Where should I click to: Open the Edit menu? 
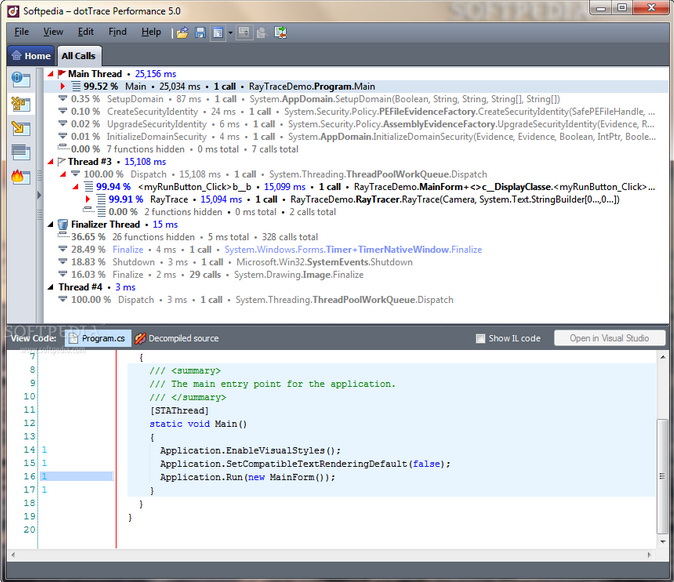click(86, 32)
